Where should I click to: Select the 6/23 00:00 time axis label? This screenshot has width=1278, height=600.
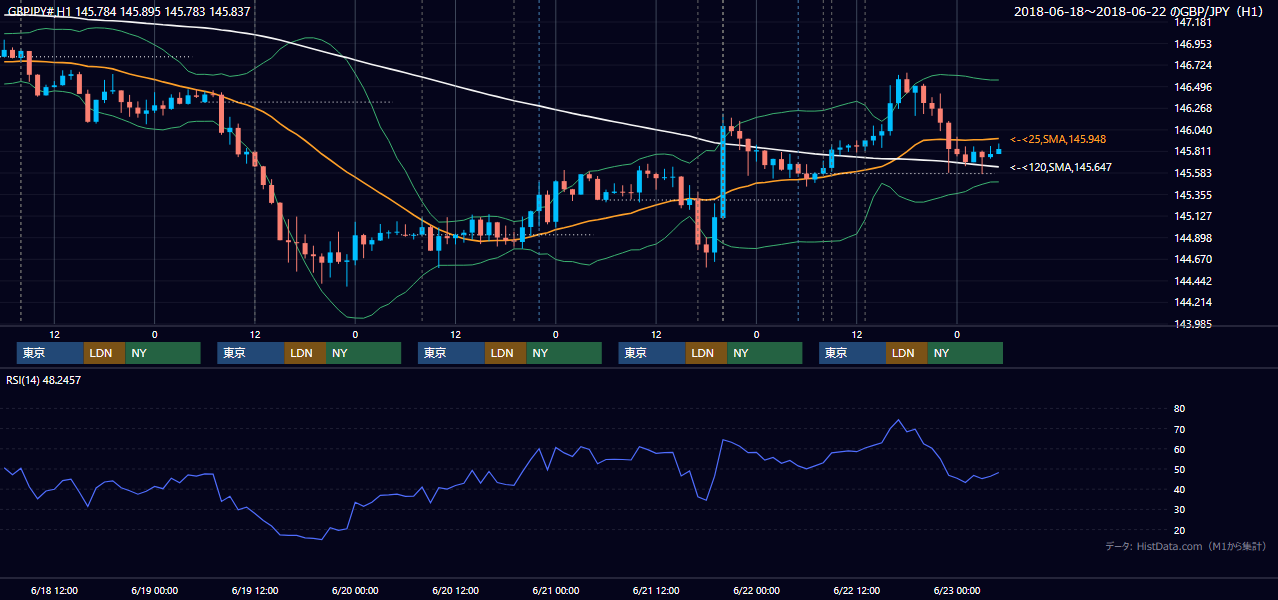click(957, 590)
